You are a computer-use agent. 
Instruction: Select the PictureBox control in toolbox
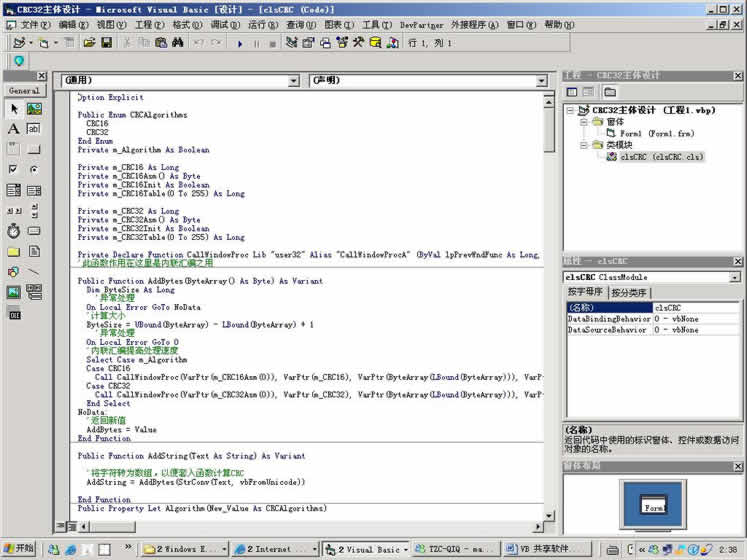pos(33,109)
